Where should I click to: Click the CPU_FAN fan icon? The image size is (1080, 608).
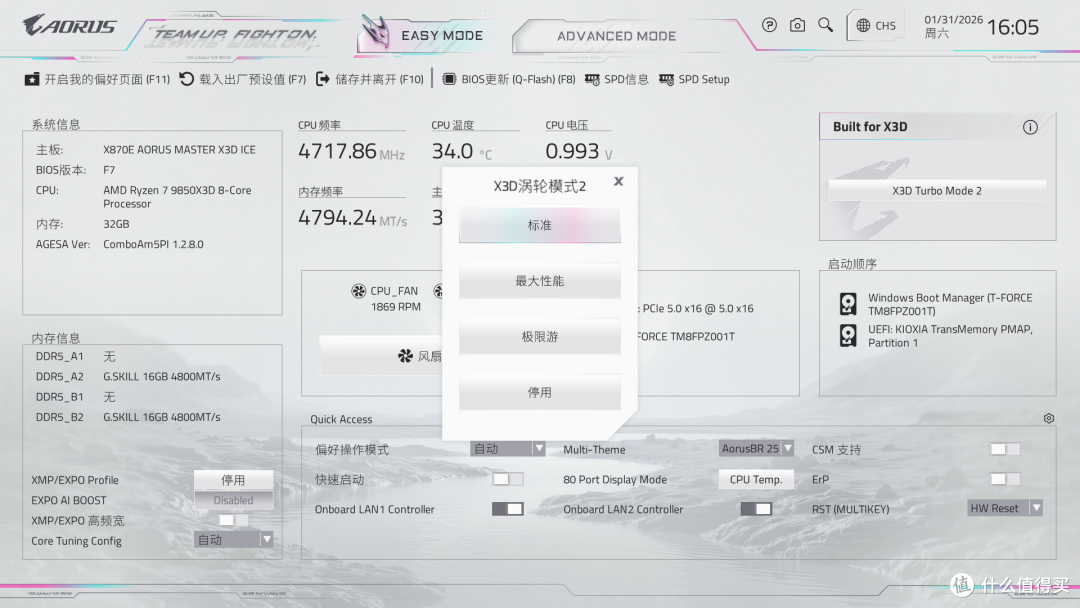coord(358,291)
